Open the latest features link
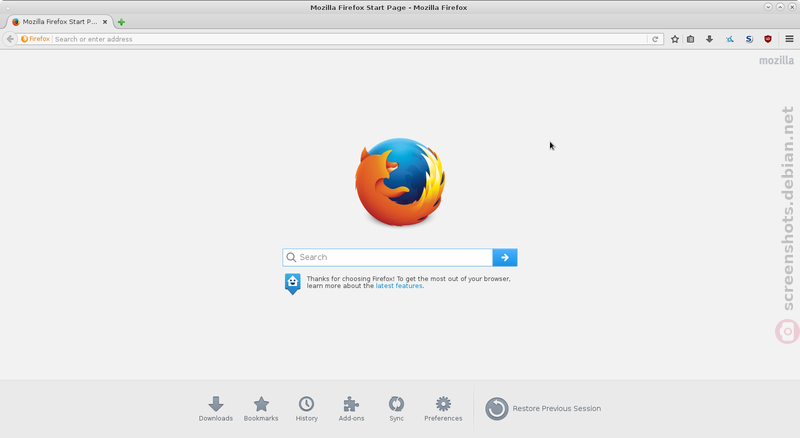Image resolution: width=800 pixels, height=438 pixels. [399, 286]
